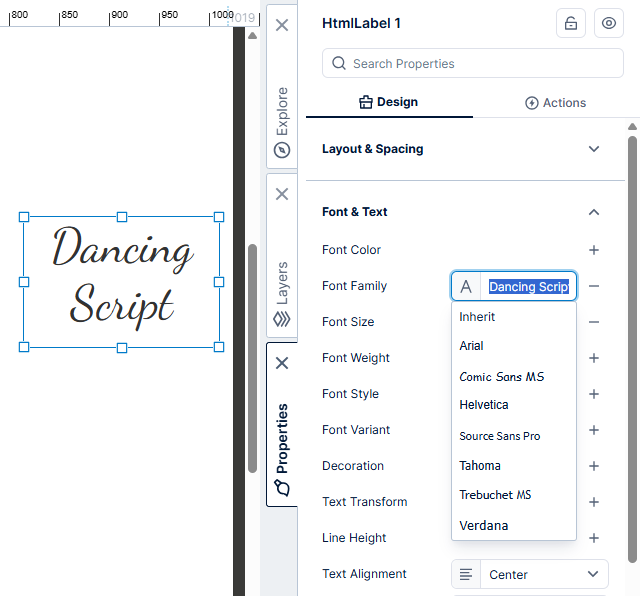Select Tahoma from the font list
Viewport: 642px width, 596px height.
[514, 466]
